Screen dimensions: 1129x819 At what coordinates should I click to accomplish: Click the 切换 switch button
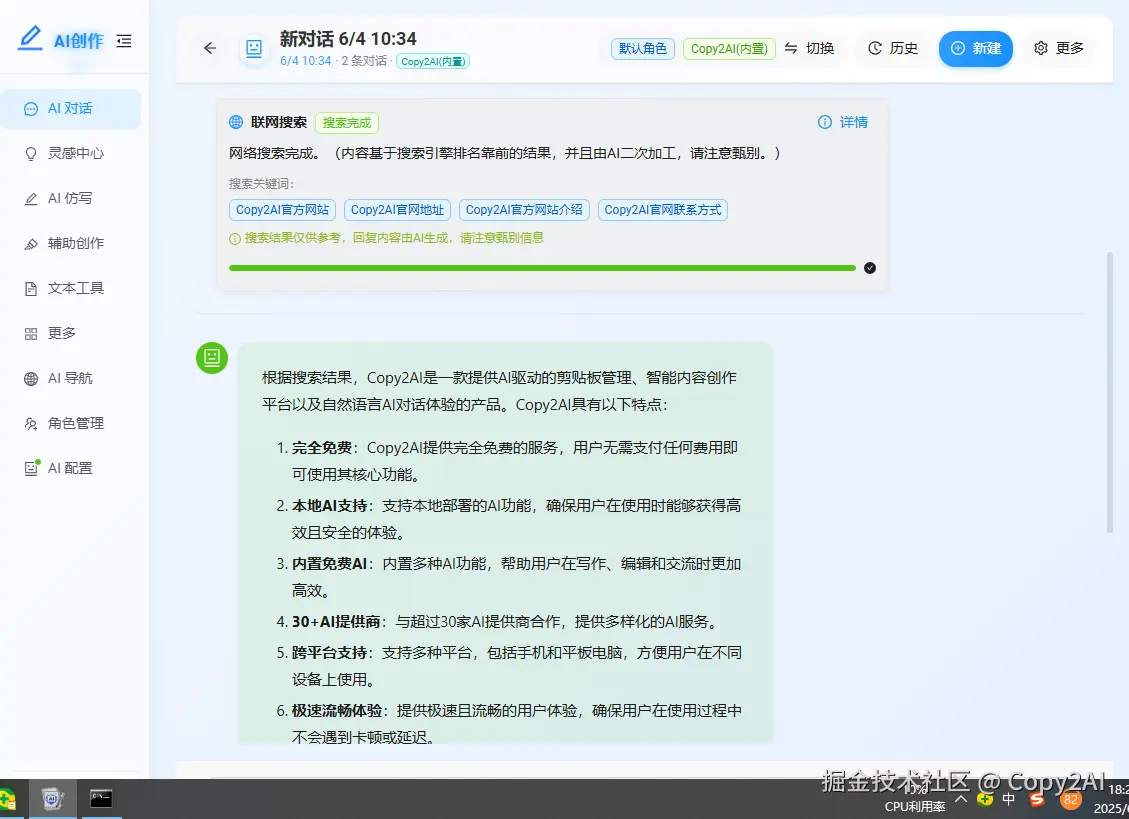[810, 48]
